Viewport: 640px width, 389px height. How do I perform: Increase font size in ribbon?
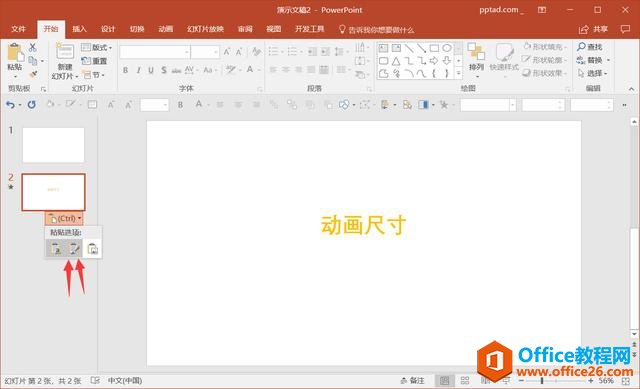tap(227, 51)
